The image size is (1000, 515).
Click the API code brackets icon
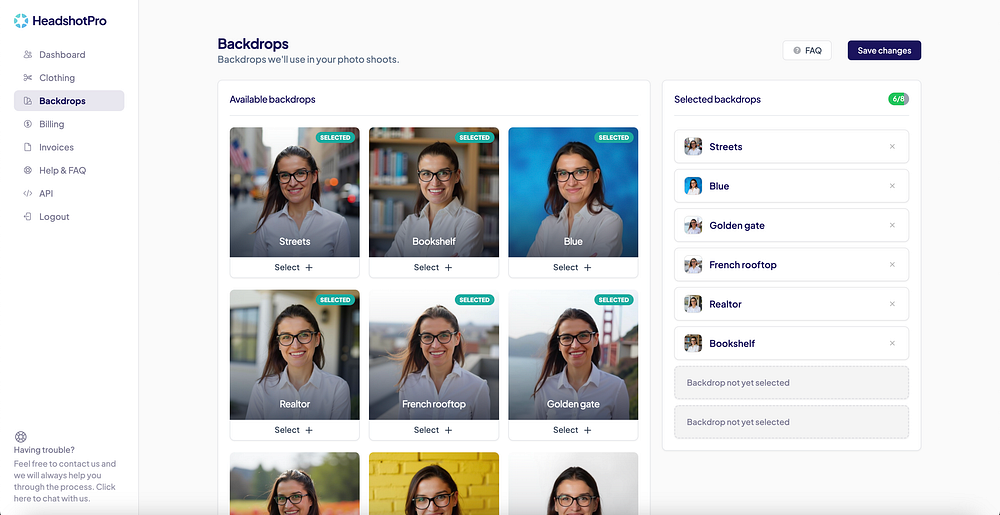tap(27, 193)
